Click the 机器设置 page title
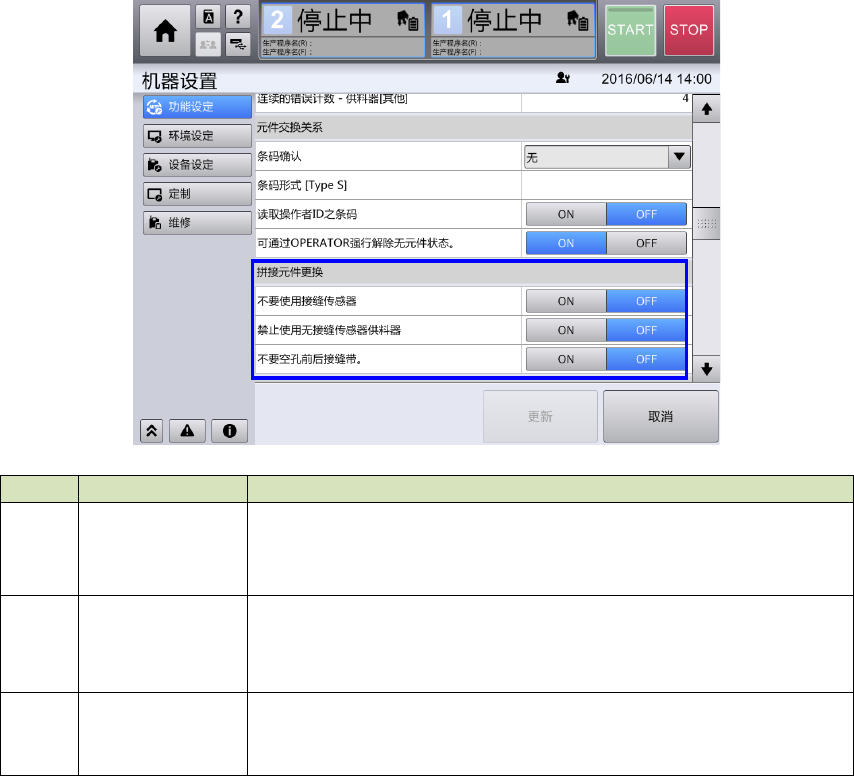 tap(179, 81)
